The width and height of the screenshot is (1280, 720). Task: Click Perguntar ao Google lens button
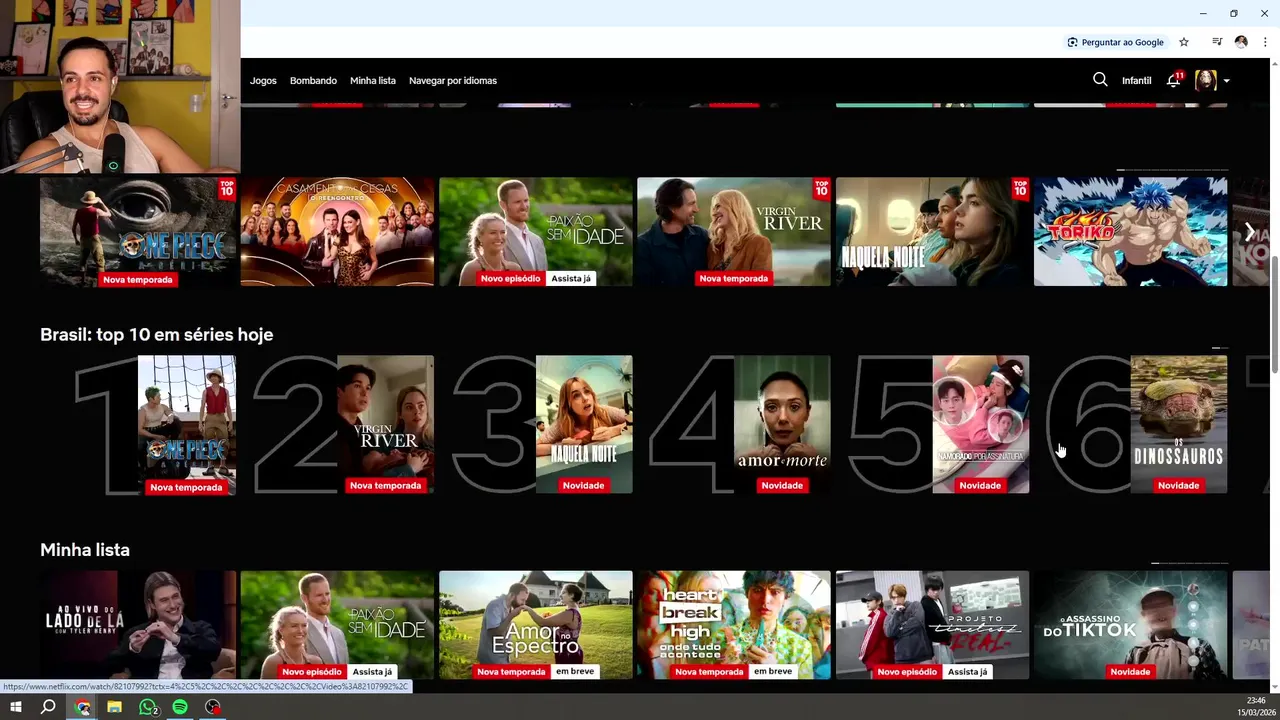(x=1116, y=42)
